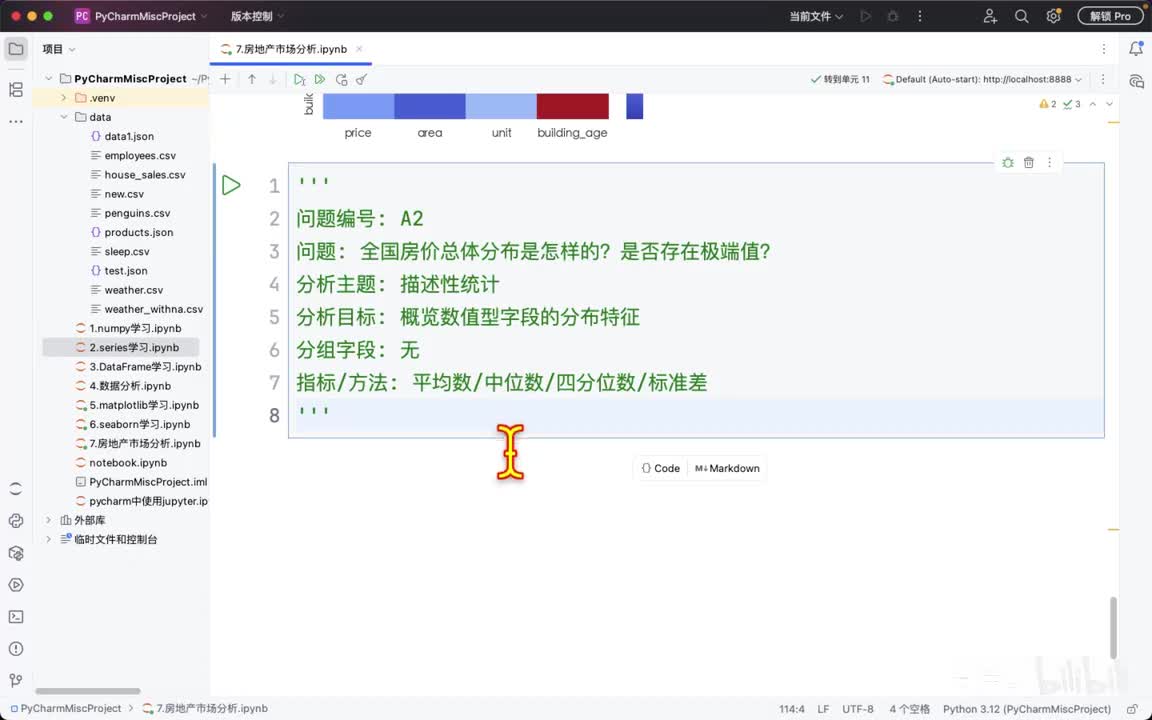This screenshot has width=1152, height=720.
Task: Open main toolbar more actions dots
Action: 920,16
